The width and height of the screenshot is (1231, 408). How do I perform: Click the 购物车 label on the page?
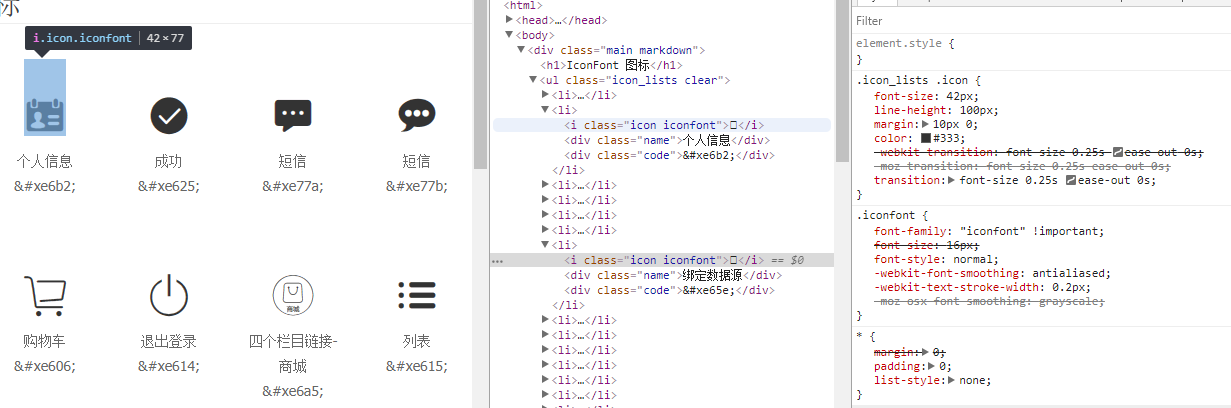[x=45, y=341]
